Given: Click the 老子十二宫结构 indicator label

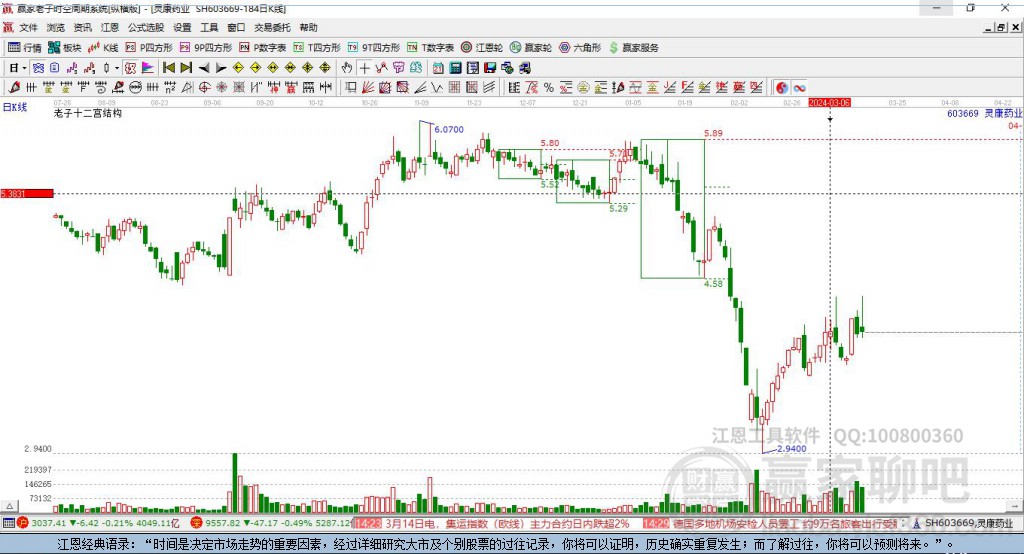Looking at the screenshot, I should (88, 113).
